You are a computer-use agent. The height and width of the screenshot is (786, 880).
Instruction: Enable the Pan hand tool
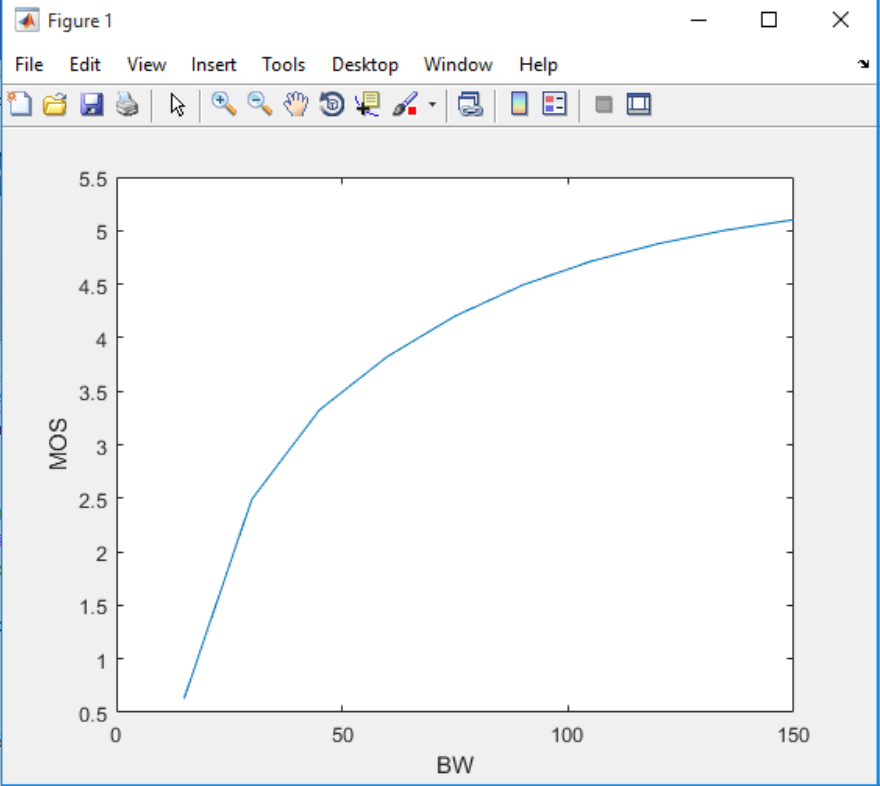point(296,104)
